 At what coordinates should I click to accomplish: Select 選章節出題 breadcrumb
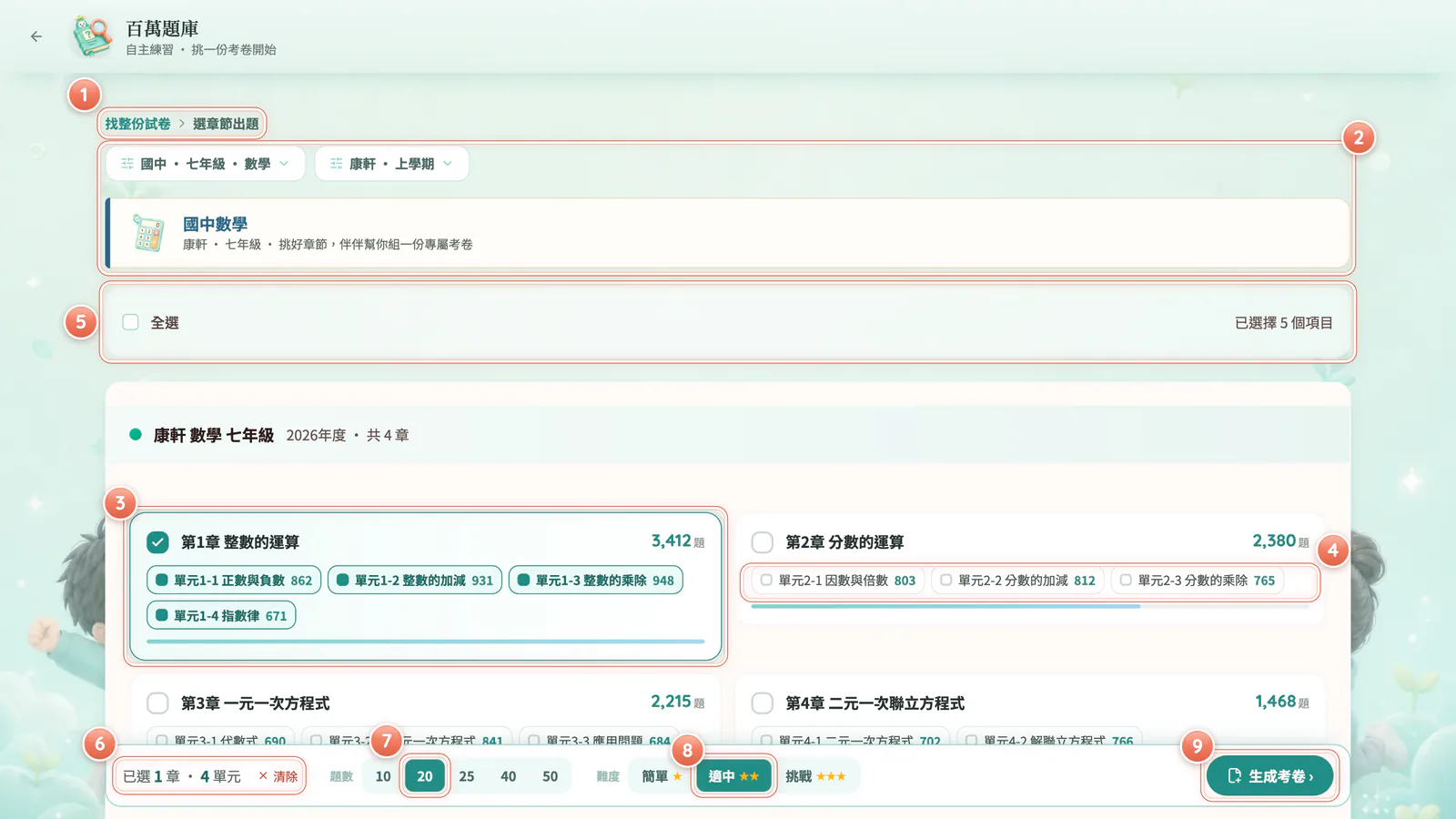click(x=226, y=124)
